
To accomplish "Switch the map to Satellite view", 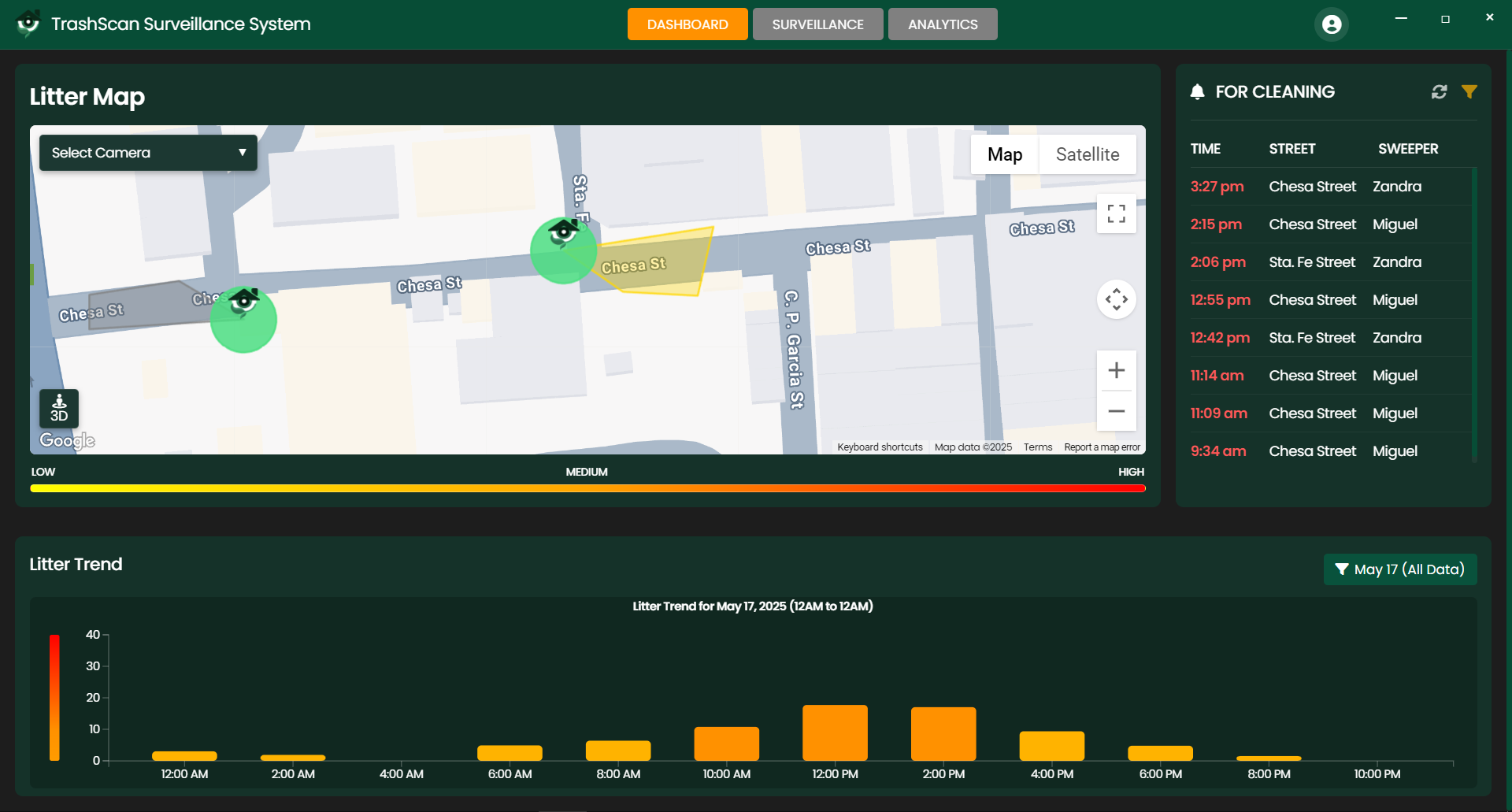I will pos(1088,154).
